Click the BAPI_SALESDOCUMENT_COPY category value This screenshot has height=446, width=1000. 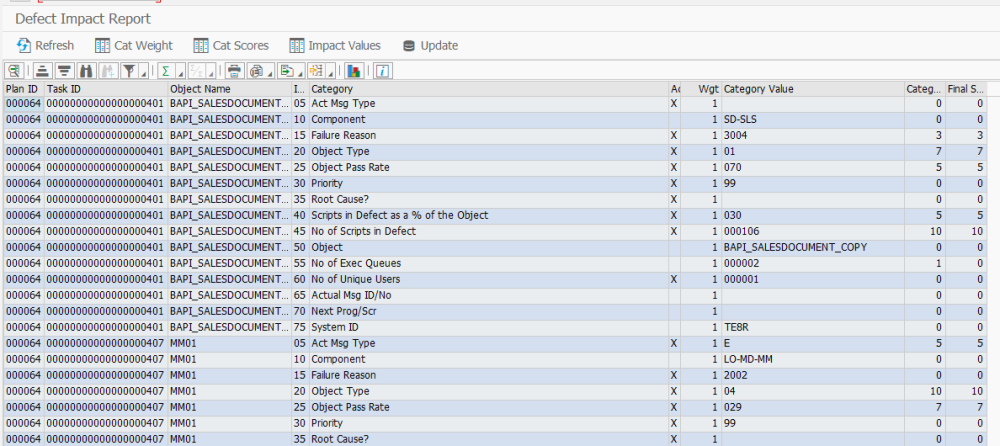coord(813,247)
